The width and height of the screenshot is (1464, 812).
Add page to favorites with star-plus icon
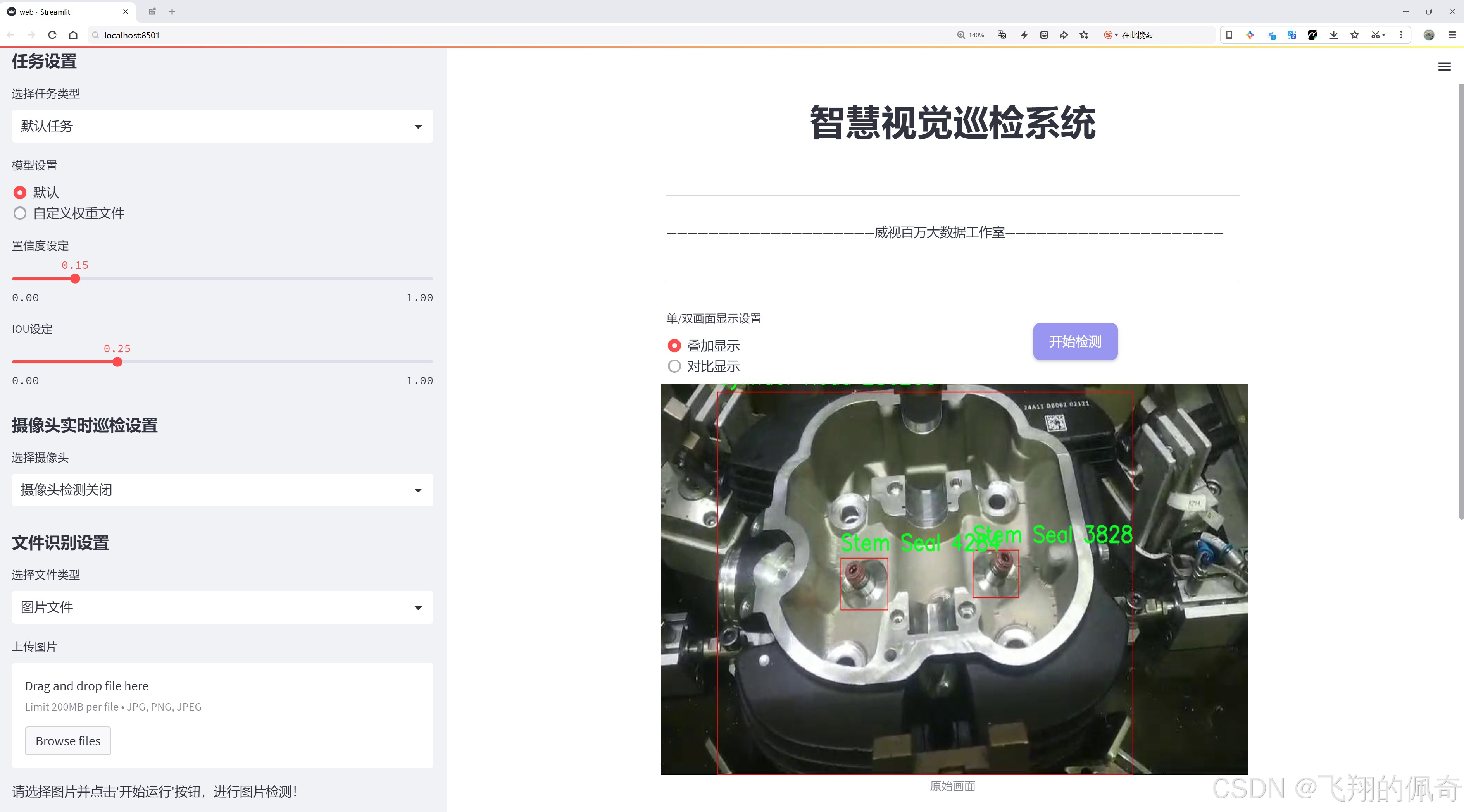click(x=1085, y=34)
